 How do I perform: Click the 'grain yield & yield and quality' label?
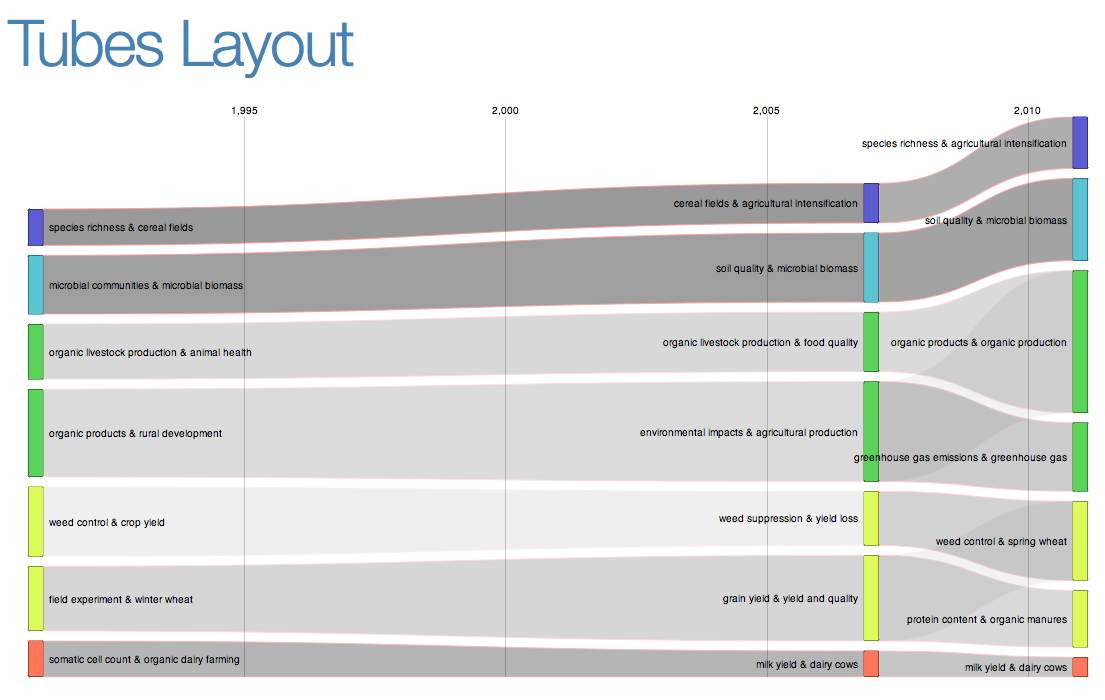pyautogui.click(x=790, y=599)
